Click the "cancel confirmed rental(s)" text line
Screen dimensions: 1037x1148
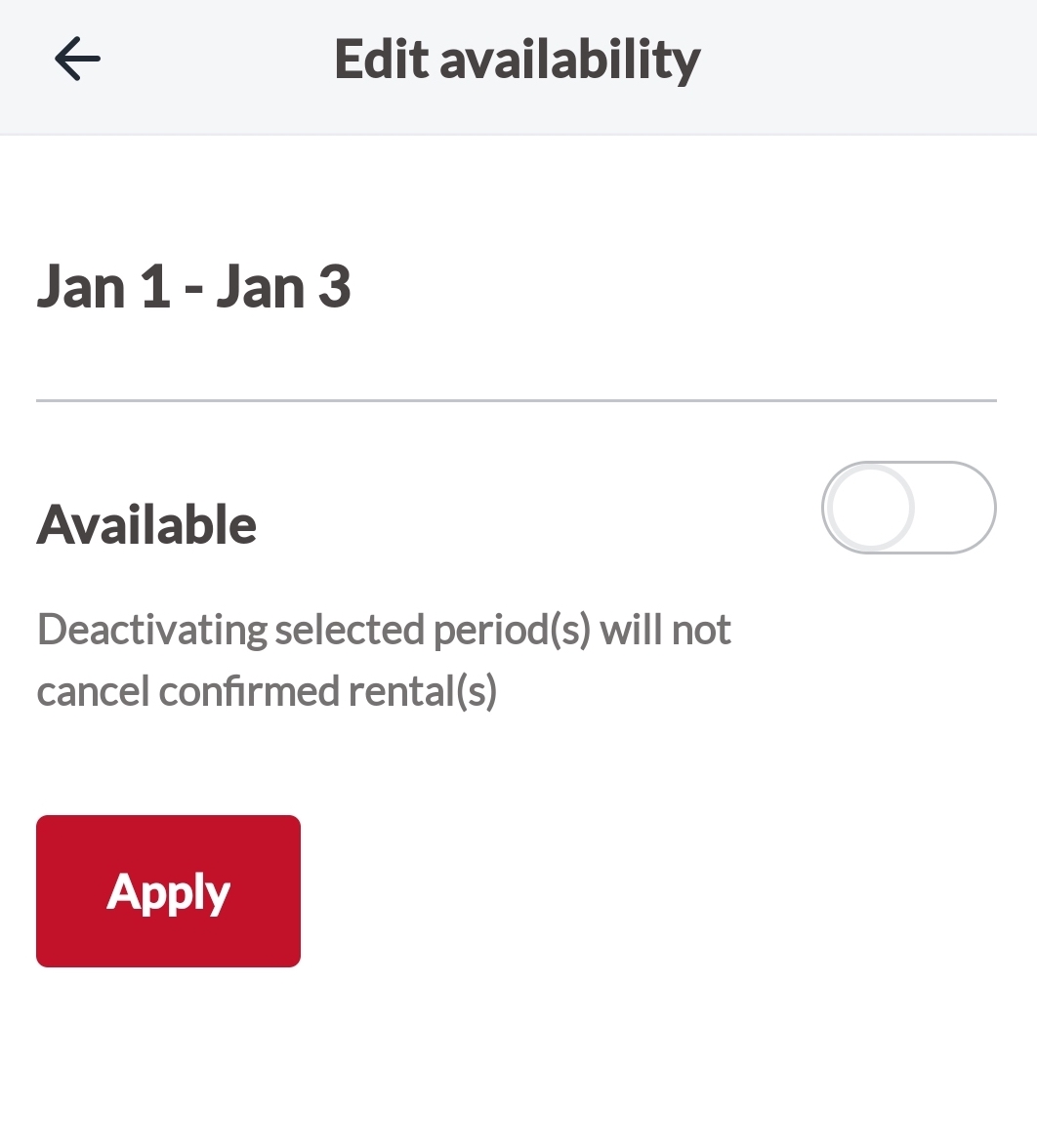pyautogui.click(x=267, y=691)
